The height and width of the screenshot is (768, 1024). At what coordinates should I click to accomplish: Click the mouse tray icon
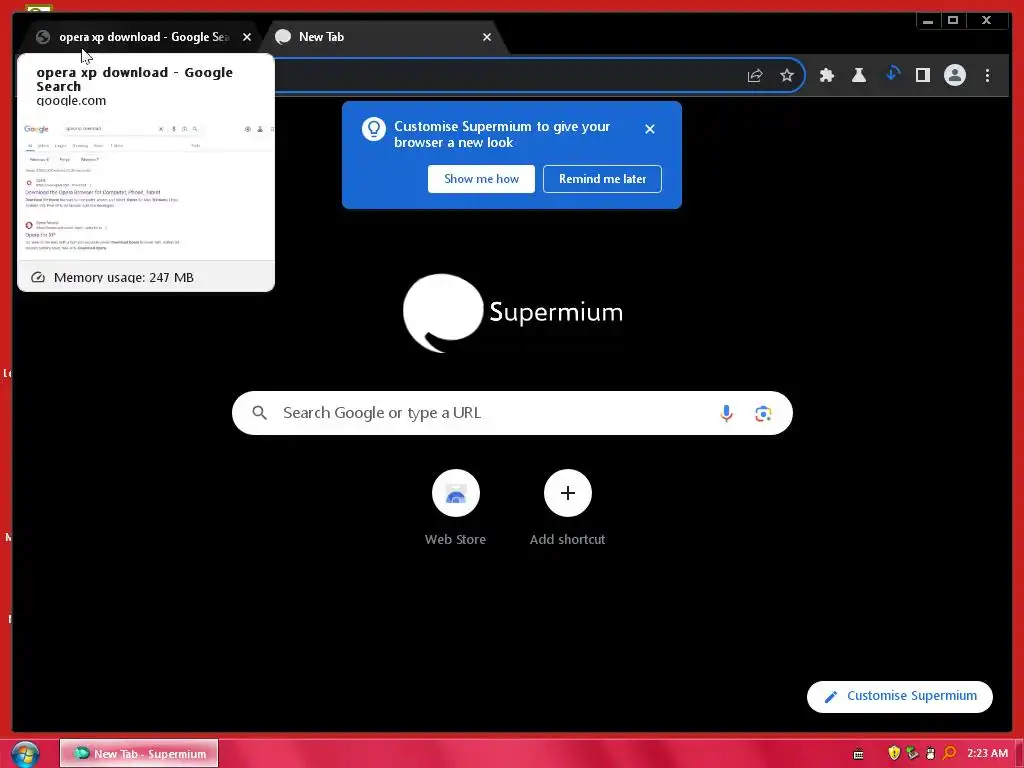[x=931, y=753]
